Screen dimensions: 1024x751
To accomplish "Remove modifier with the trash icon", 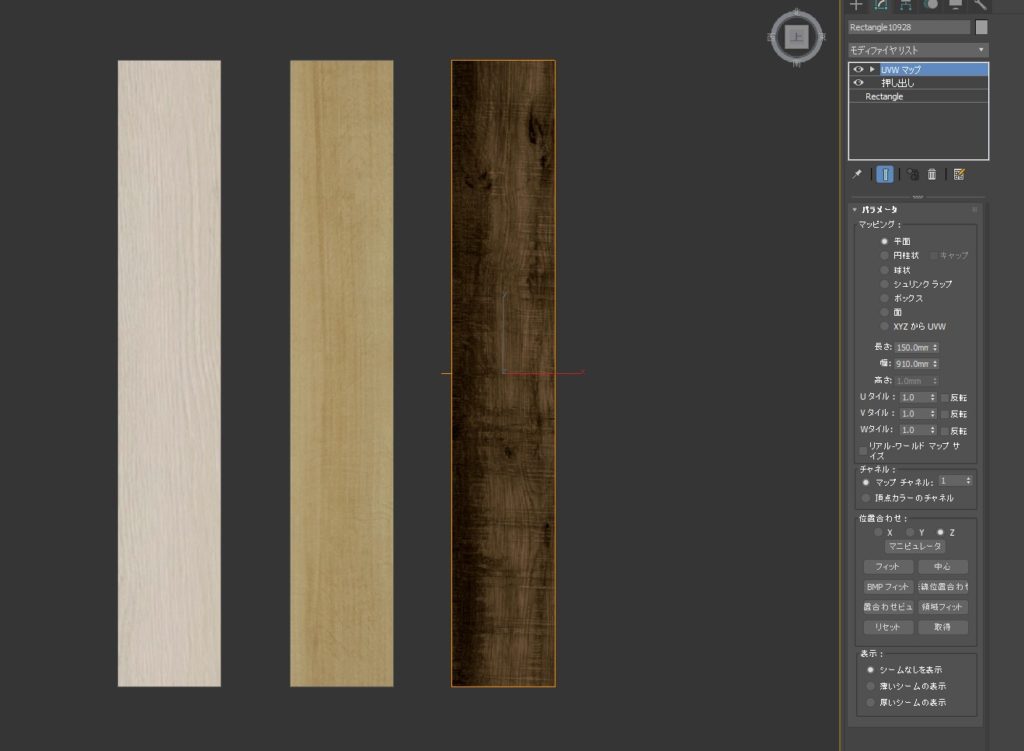I will (x=932, y=174).
